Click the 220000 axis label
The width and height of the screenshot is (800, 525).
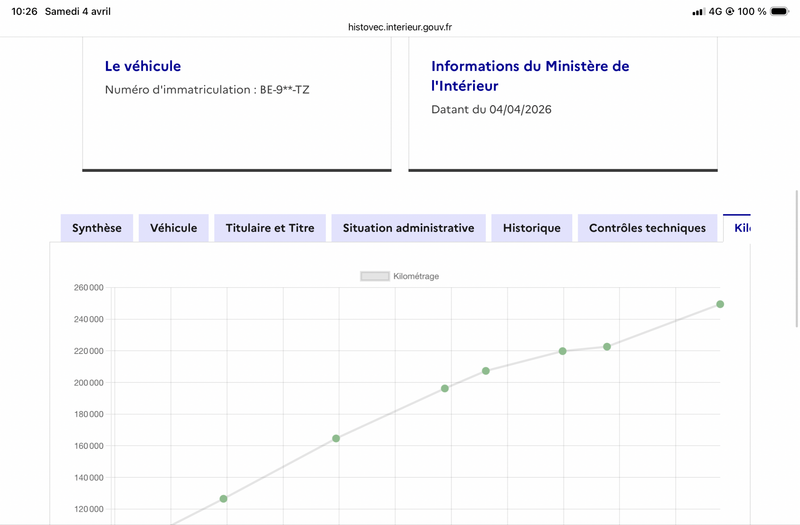pyautogui.click(x=89, y=351)
